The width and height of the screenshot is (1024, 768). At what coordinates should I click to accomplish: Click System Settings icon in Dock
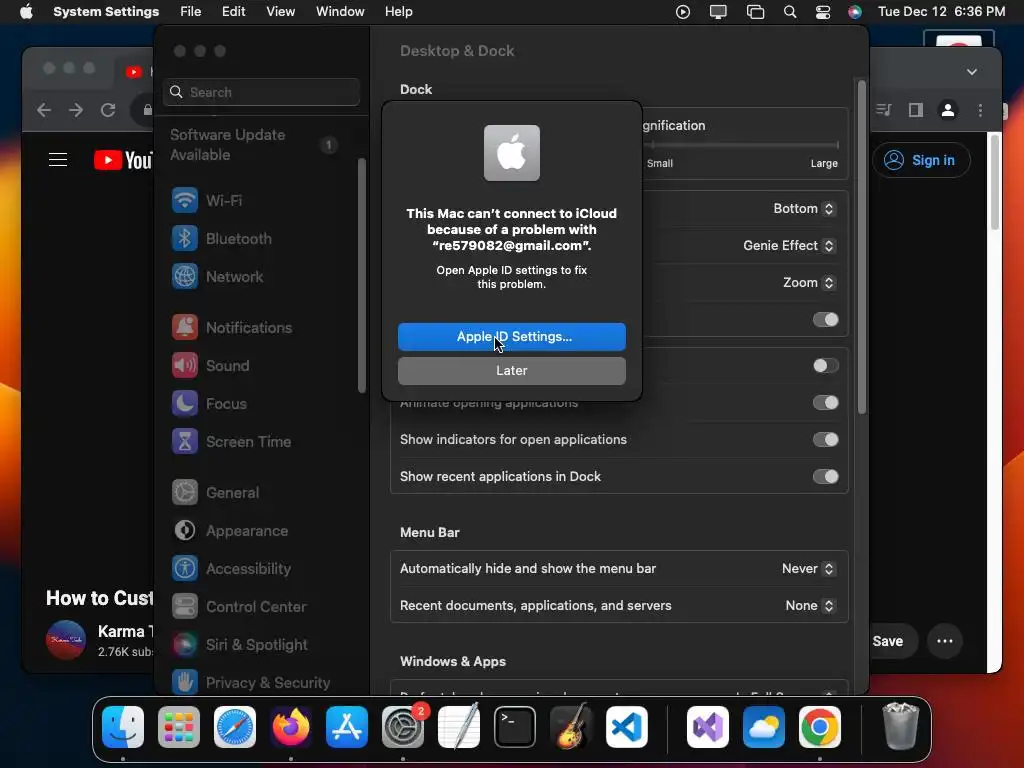pos(403,726)
